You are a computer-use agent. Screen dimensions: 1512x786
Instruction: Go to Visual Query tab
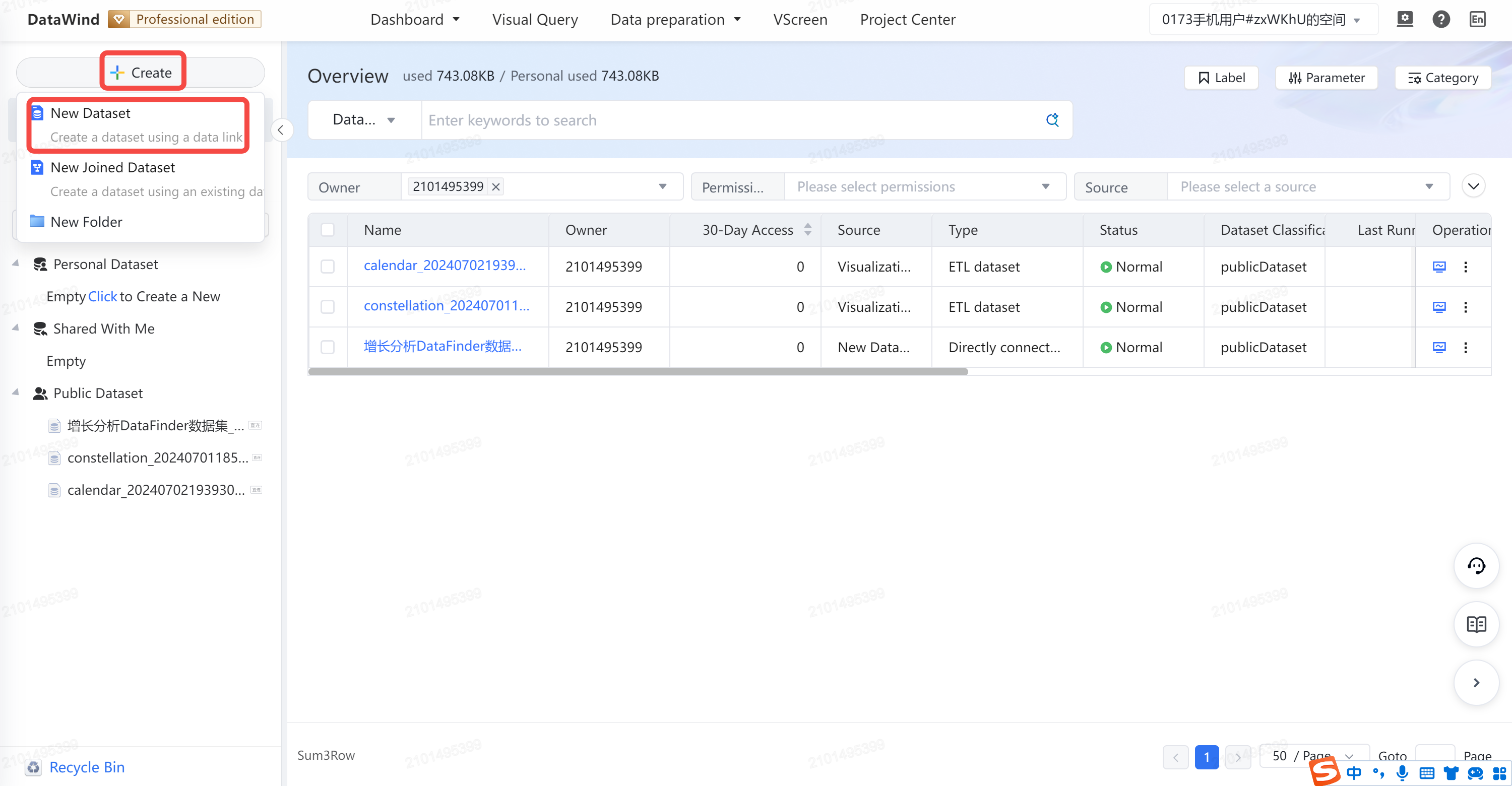[535, 19]
